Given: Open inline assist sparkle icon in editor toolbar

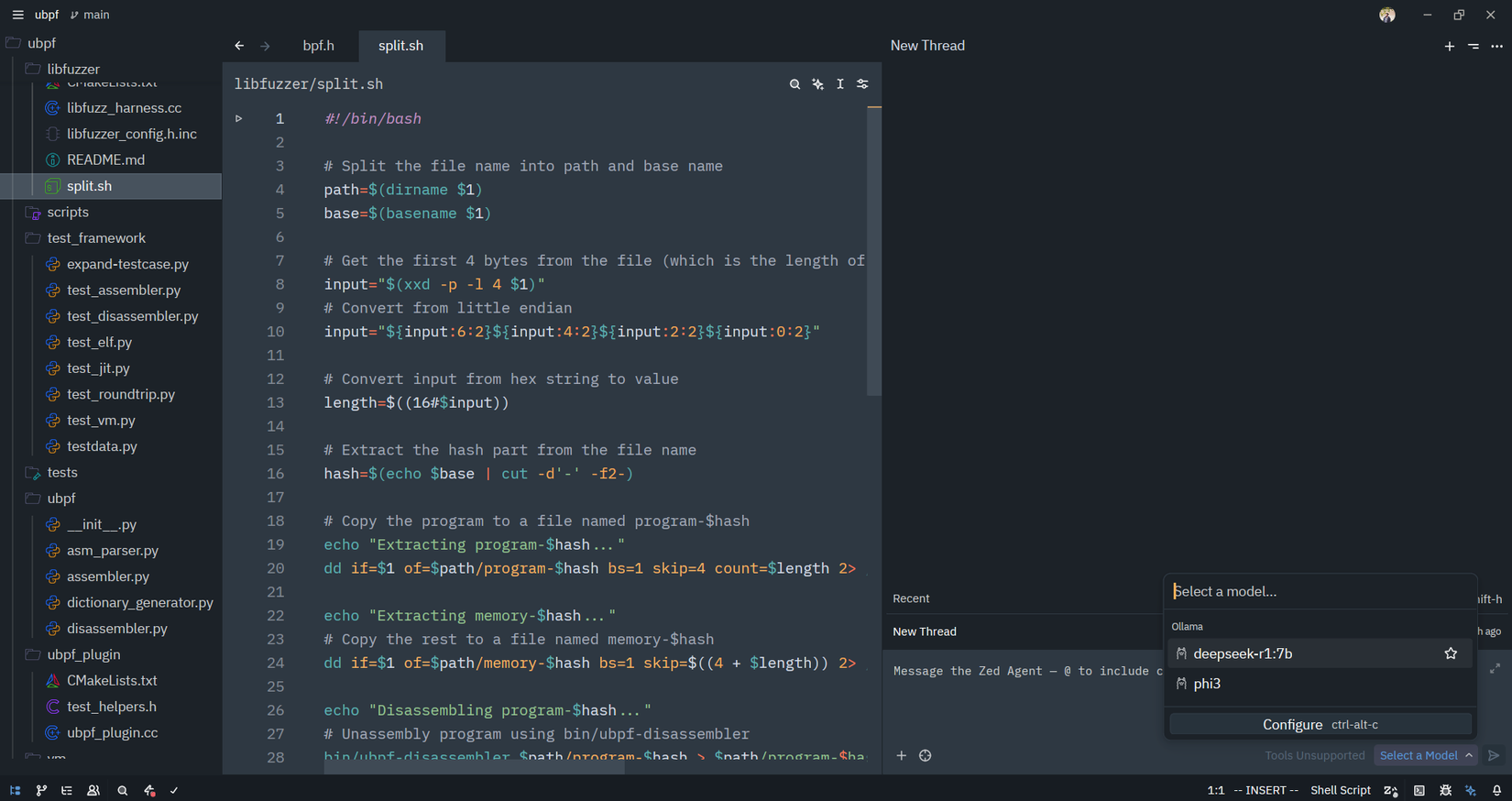Looking at the screenshot, I should tap(817, 84).
